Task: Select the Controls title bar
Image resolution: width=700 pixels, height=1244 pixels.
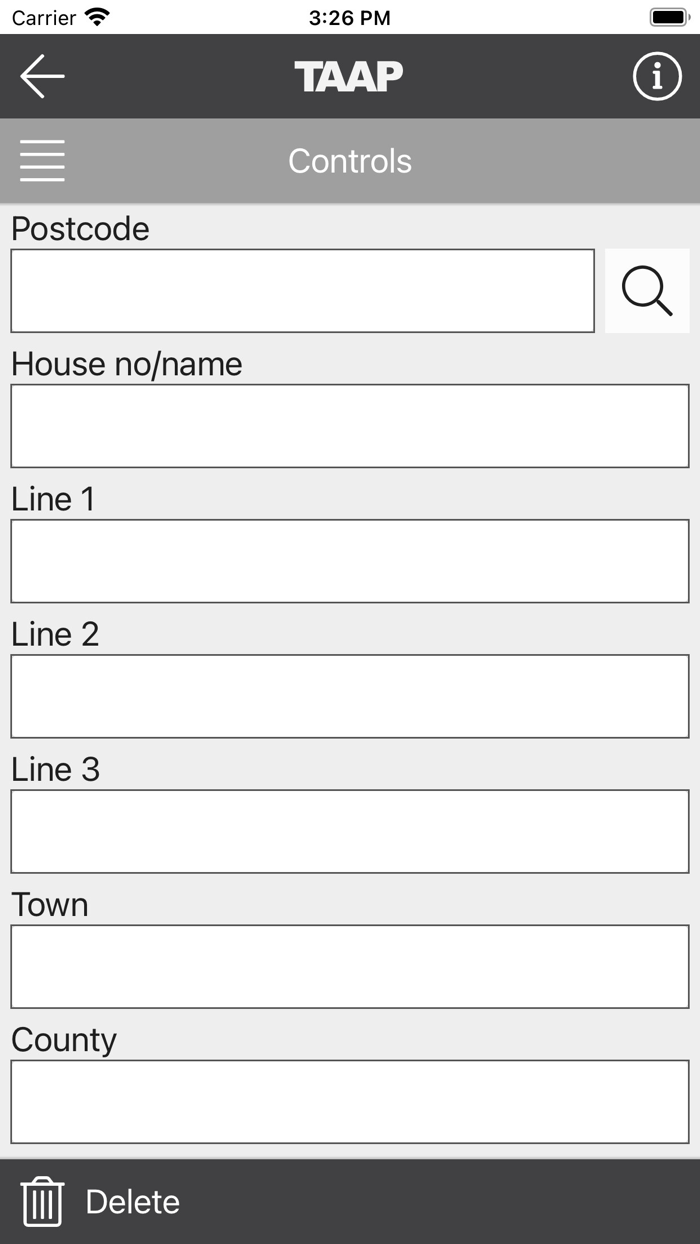Action: click(x=350, y=160)
